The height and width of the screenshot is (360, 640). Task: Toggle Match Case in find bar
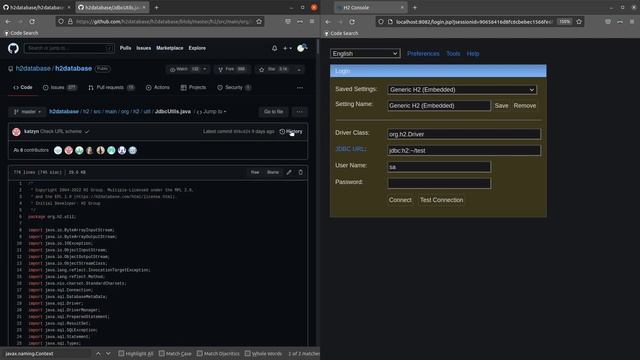175,353
